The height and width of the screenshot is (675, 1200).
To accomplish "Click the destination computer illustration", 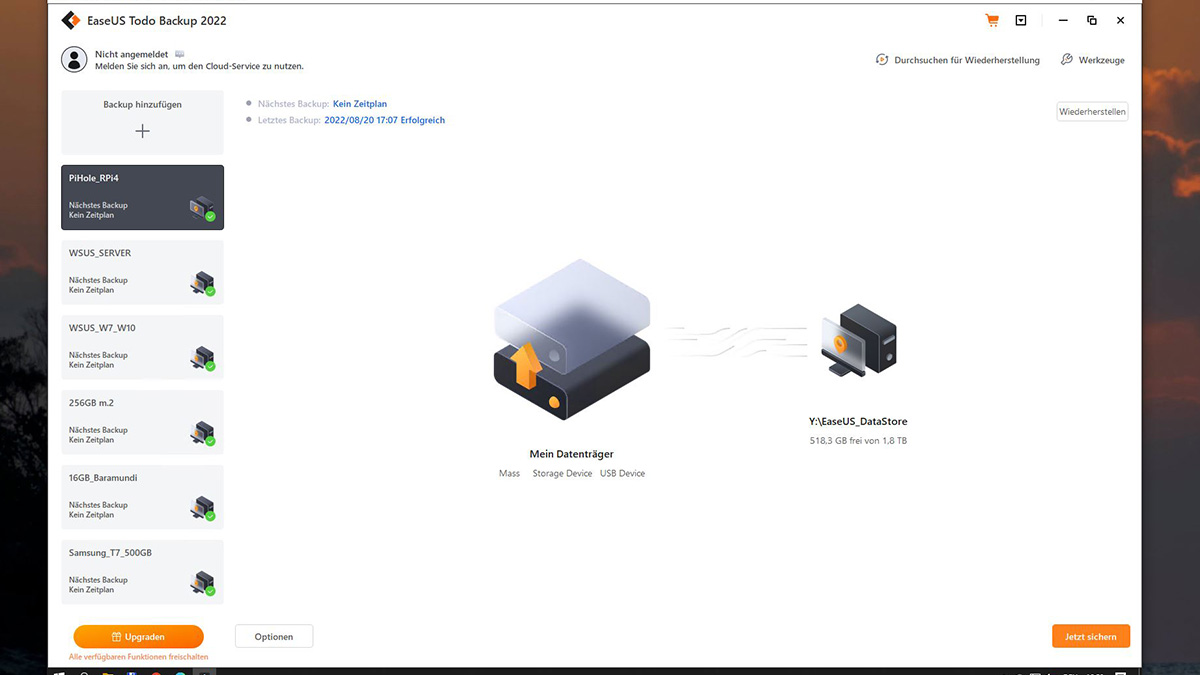I will click(859, 341).
